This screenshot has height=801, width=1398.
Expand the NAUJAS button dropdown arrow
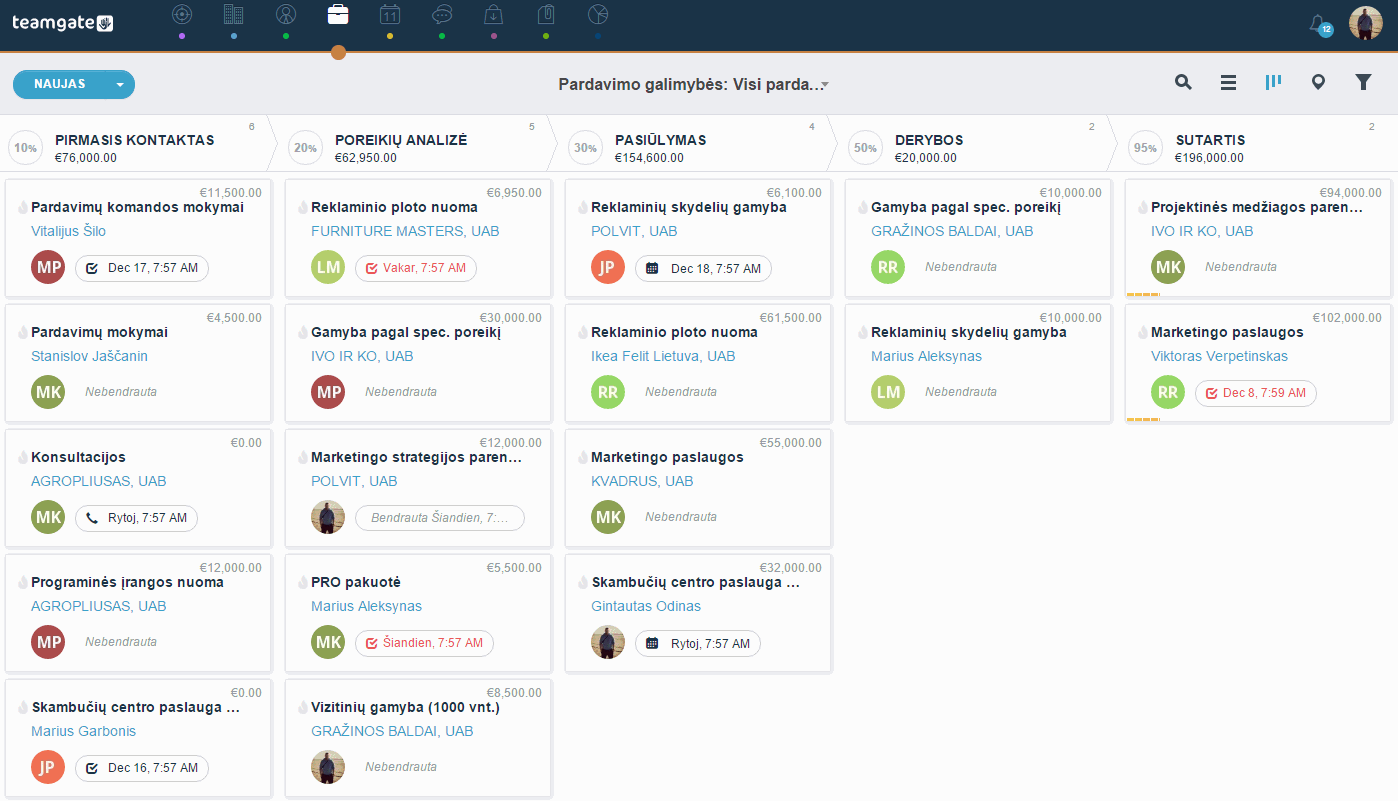[x=120, y=85]
